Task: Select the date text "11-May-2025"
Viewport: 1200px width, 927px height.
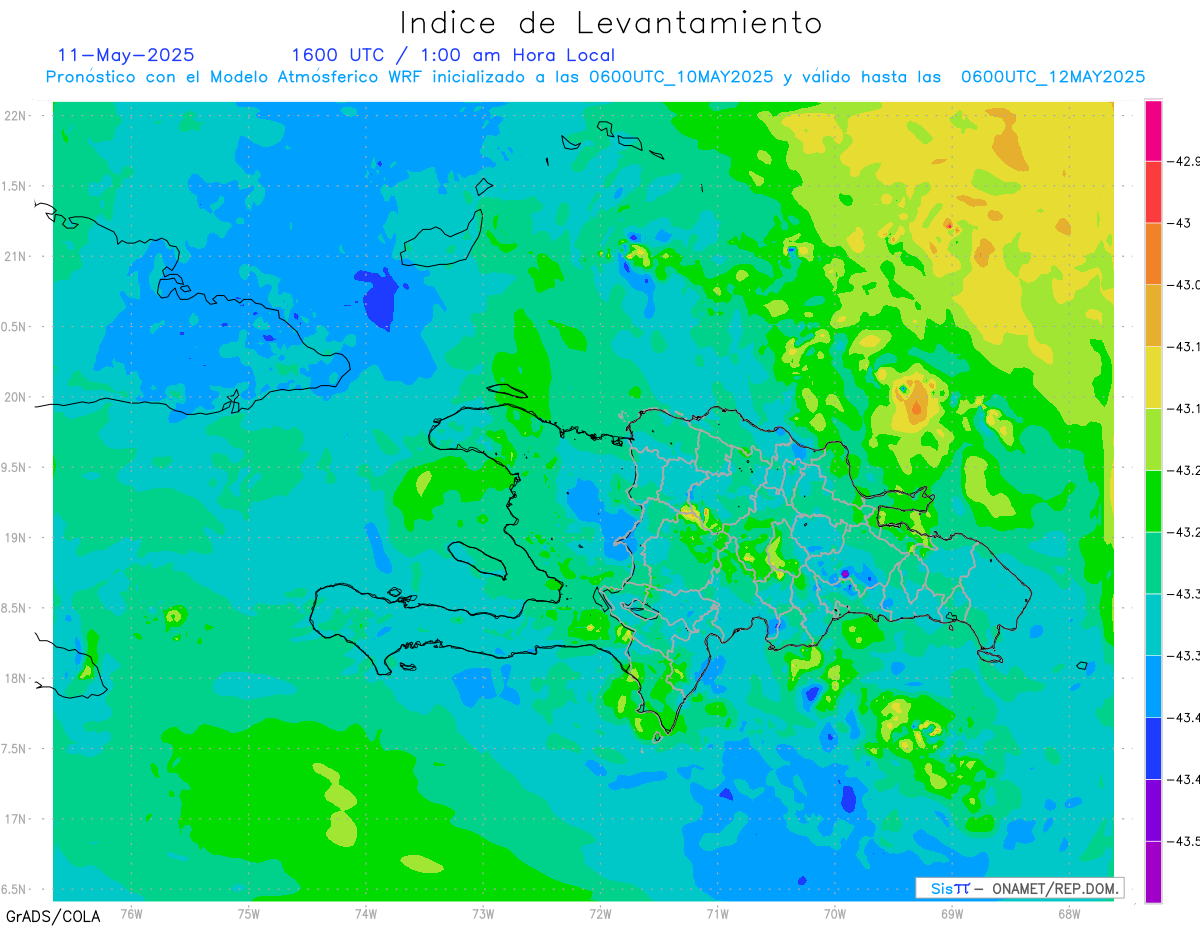Action: (126, 55)
